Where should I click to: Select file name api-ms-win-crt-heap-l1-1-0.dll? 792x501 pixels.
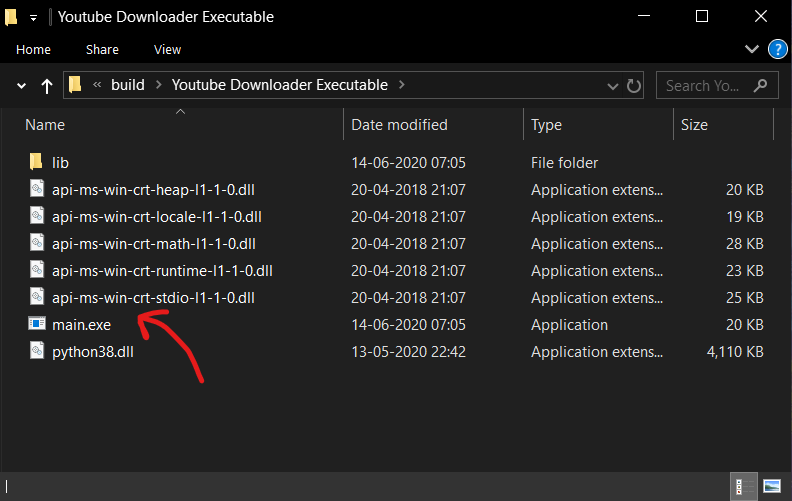click(153, 189)
